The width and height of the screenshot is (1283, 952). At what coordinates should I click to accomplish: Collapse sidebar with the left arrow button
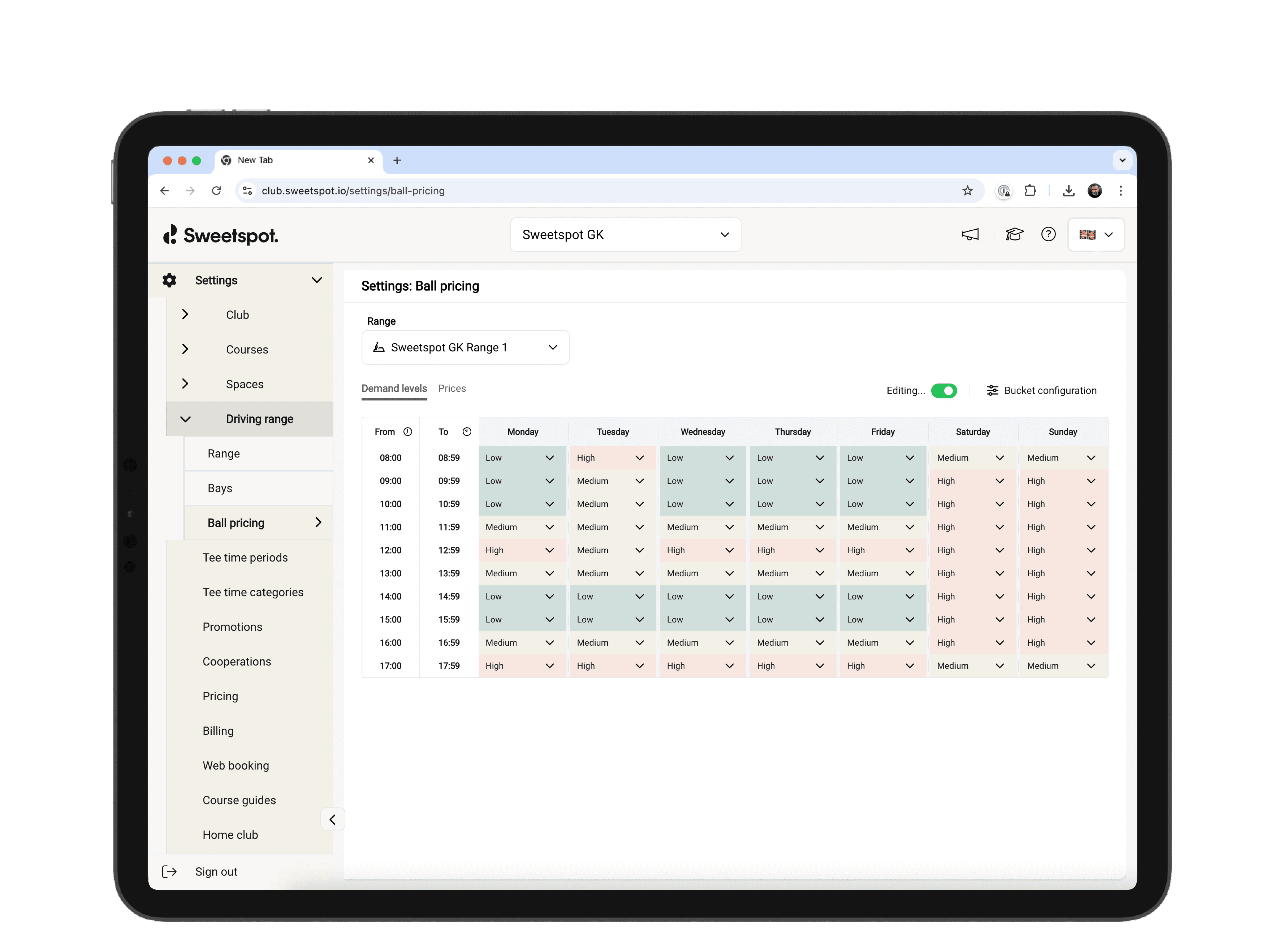point(333,820)
